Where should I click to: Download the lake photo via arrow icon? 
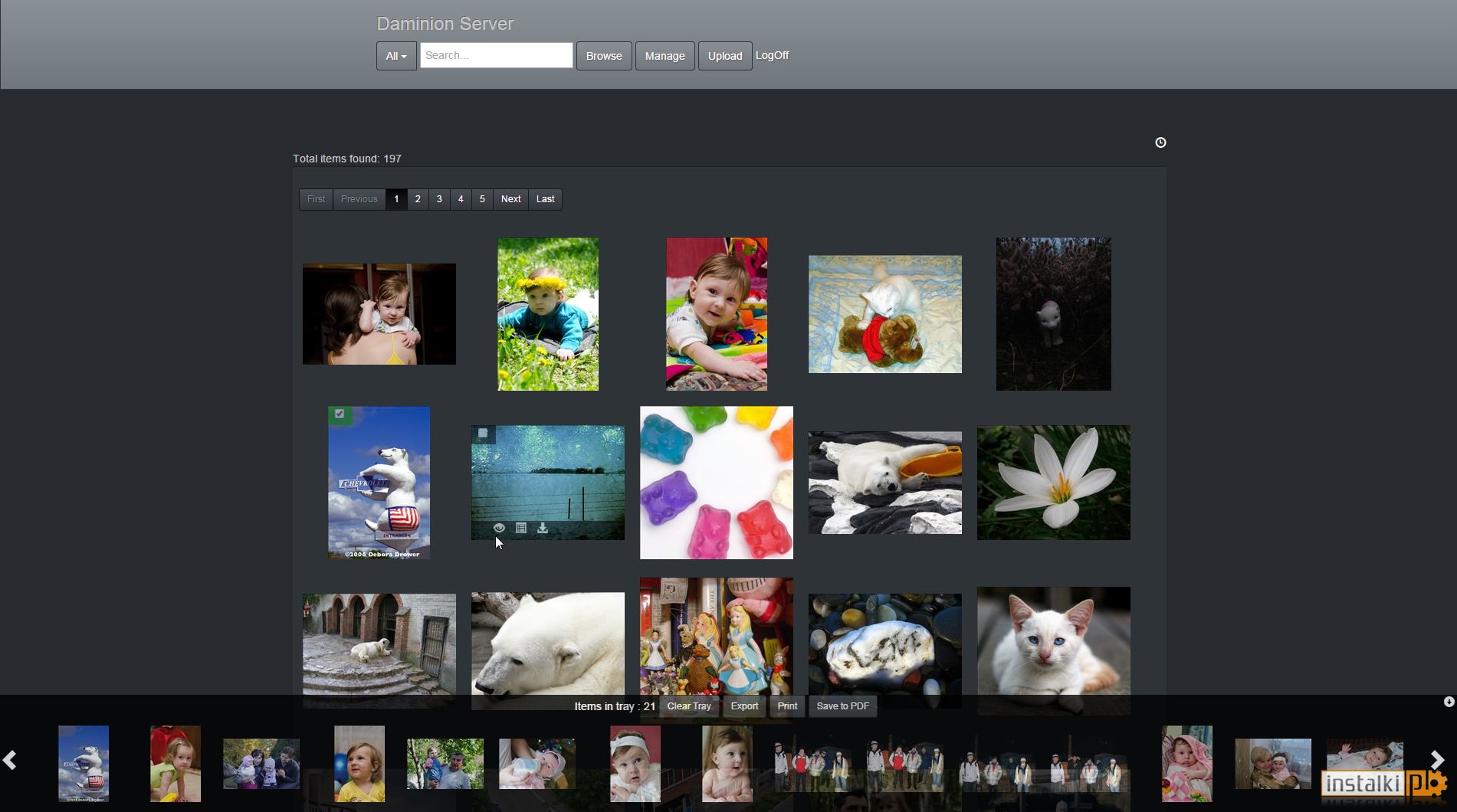(x=543, y=528)
